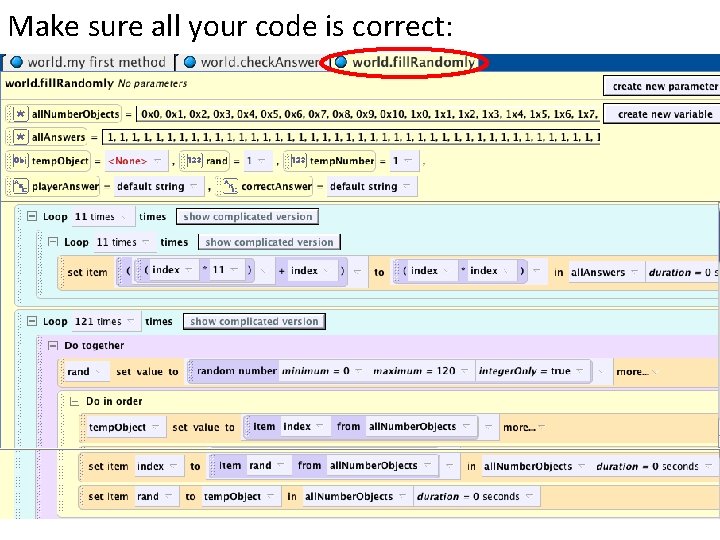Open the world.checkAnswer tab
This screenshot has width=720, height=540.
tap(250, 62)
